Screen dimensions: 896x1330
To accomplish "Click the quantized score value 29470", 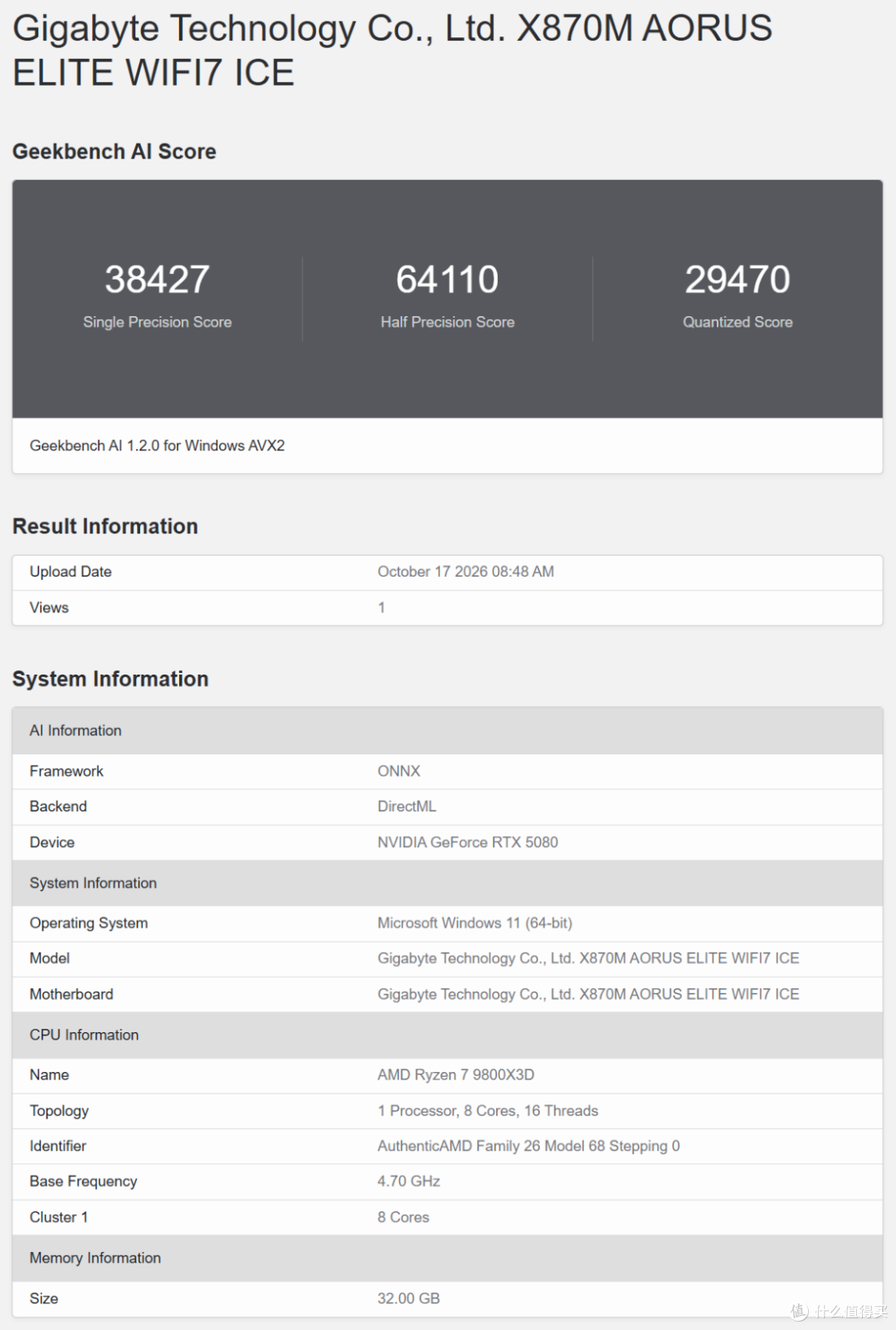I will (738, 280).
